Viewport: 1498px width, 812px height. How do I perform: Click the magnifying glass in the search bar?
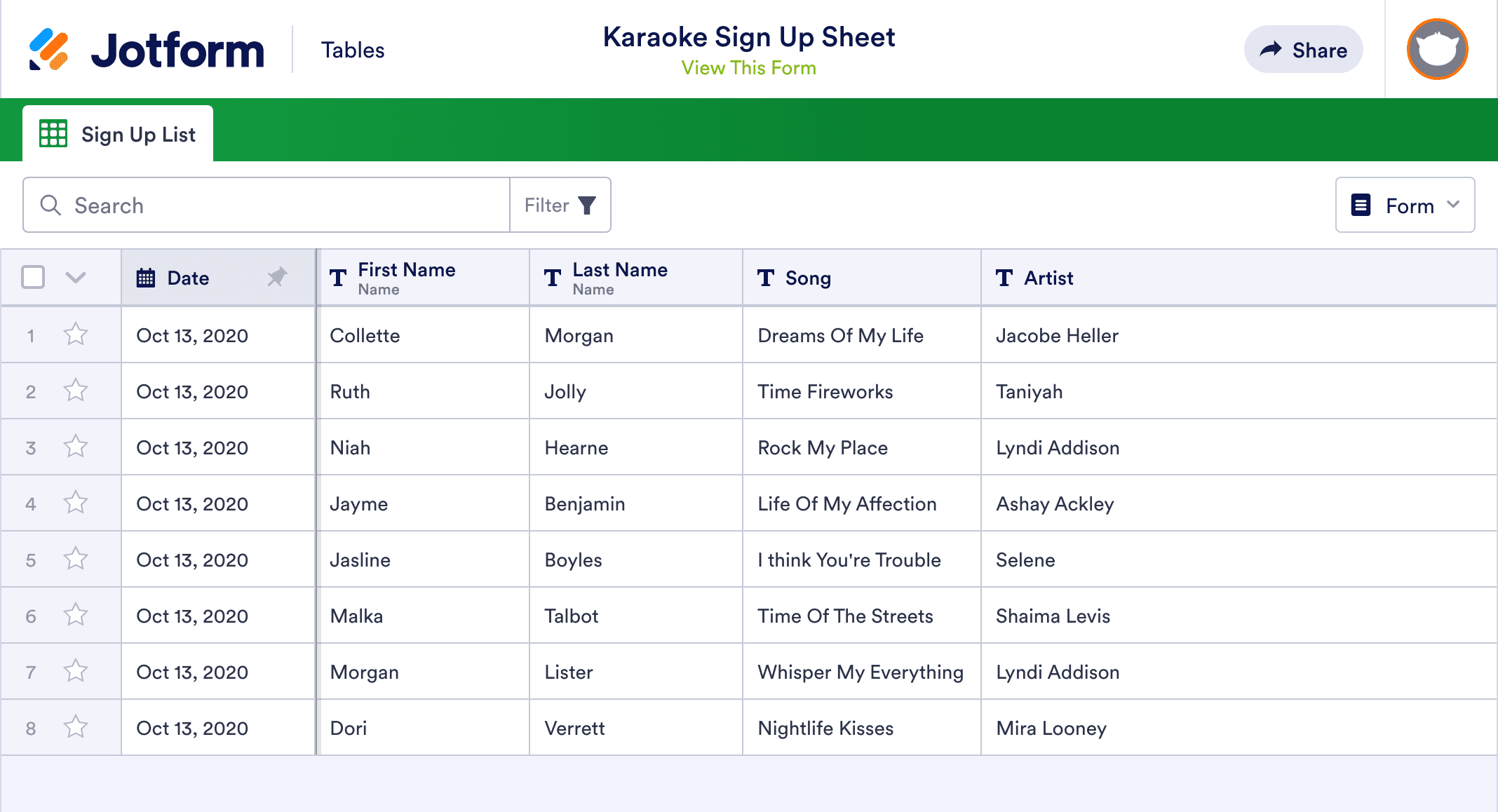[50, 205]
